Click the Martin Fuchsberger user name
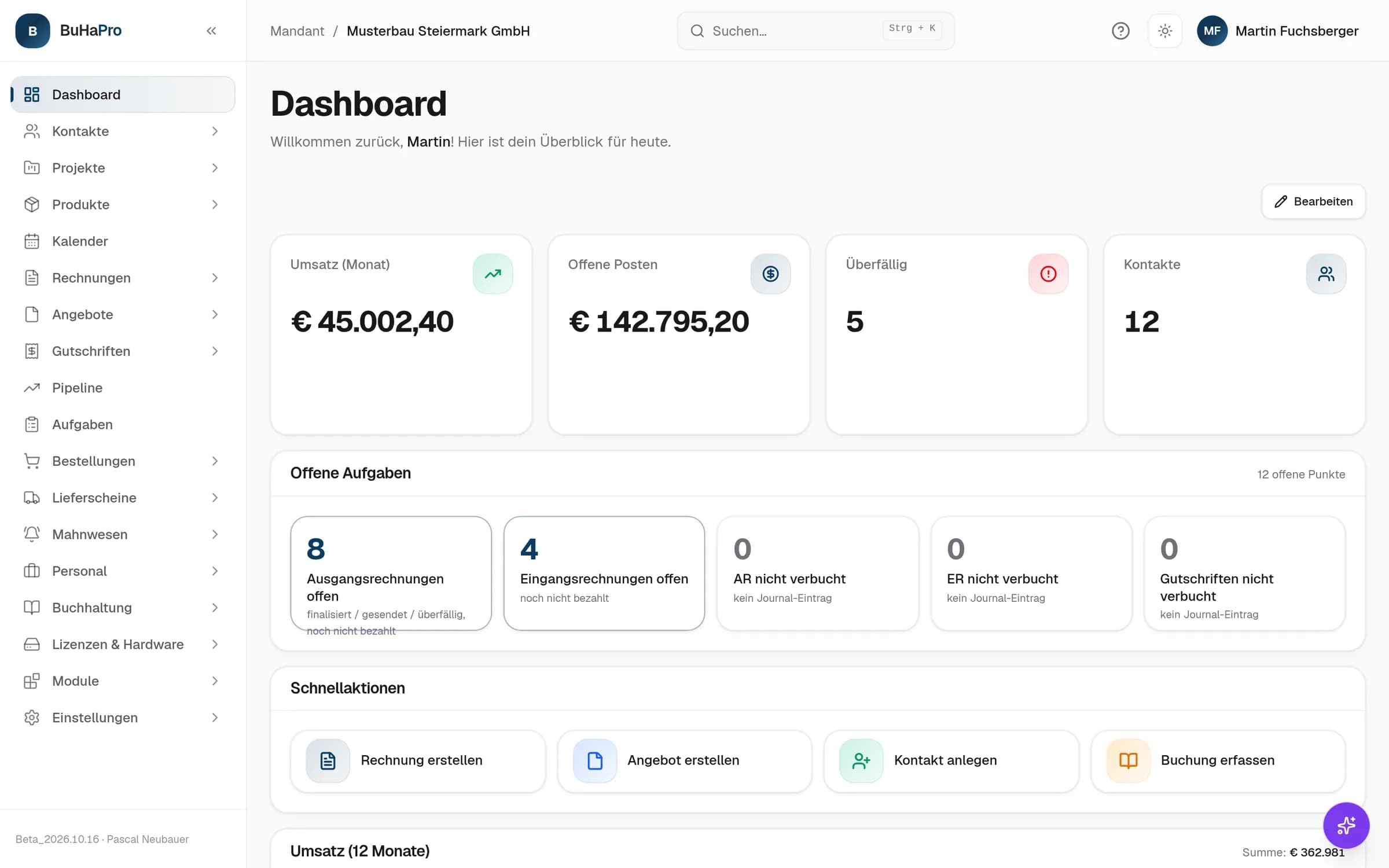1389x868 pixels. (x=1296, y=31)
